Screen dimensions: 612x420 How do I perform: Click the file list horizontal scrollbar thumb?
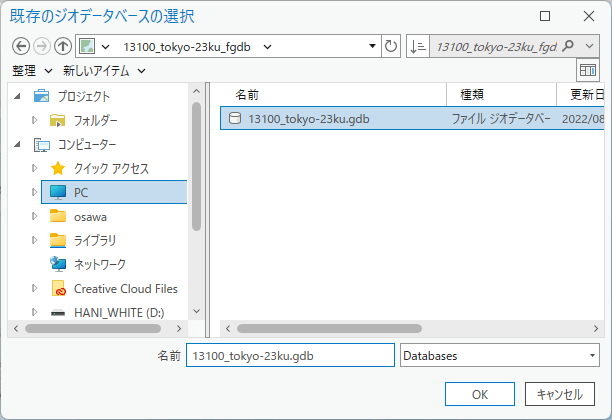pyautogui.click(x=329, y=328)
